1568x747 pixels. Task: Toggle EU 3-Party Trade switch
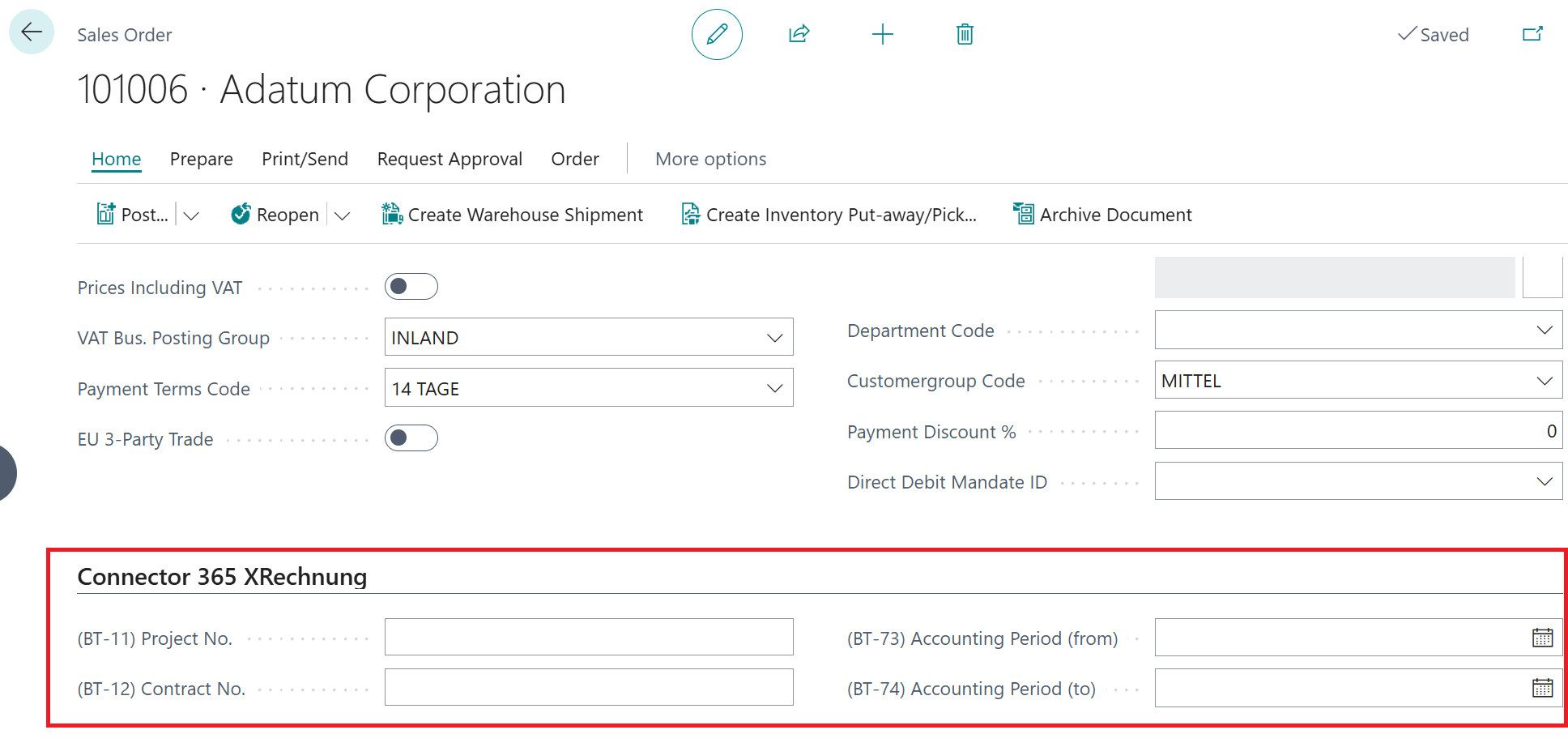[411, 438]
